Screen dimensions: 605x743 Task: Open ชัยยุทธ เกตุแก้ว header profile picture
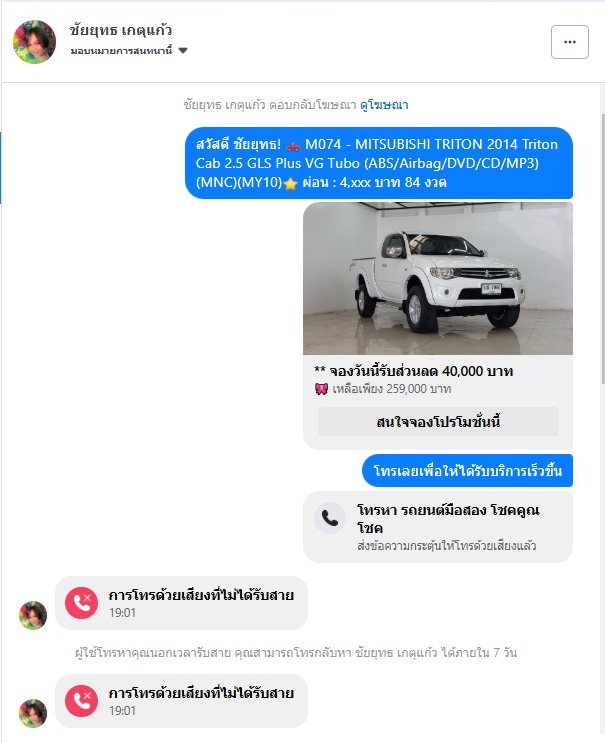[x=34, y=42]
